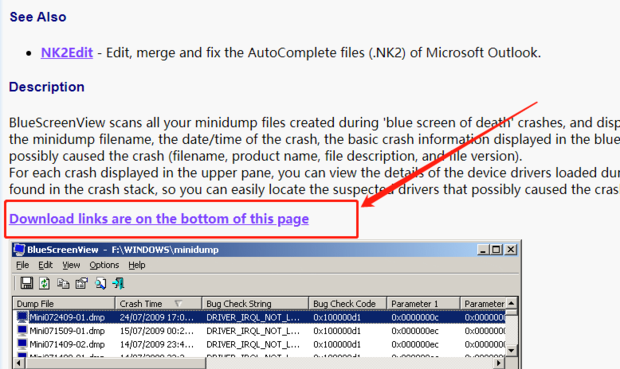Screen dimensions: 620x369
Task: Open the Edit menu
Action: coord(45,265)
